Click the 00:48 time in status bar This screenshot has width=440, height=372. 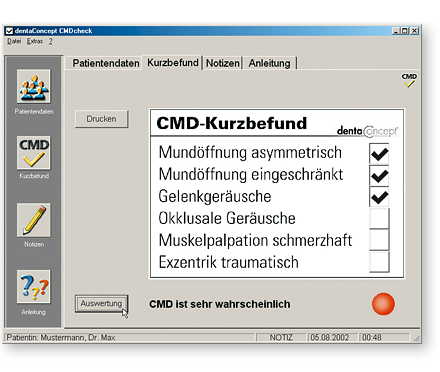click(x=372, y=338)
